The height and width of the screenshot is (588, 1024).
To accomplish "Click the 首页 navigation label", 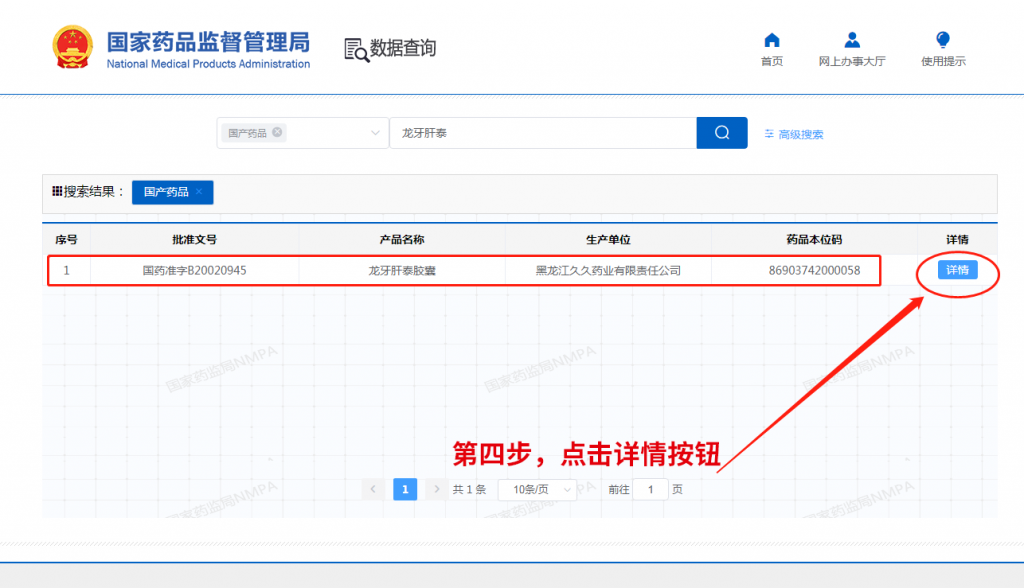I will tap(772, 61).
